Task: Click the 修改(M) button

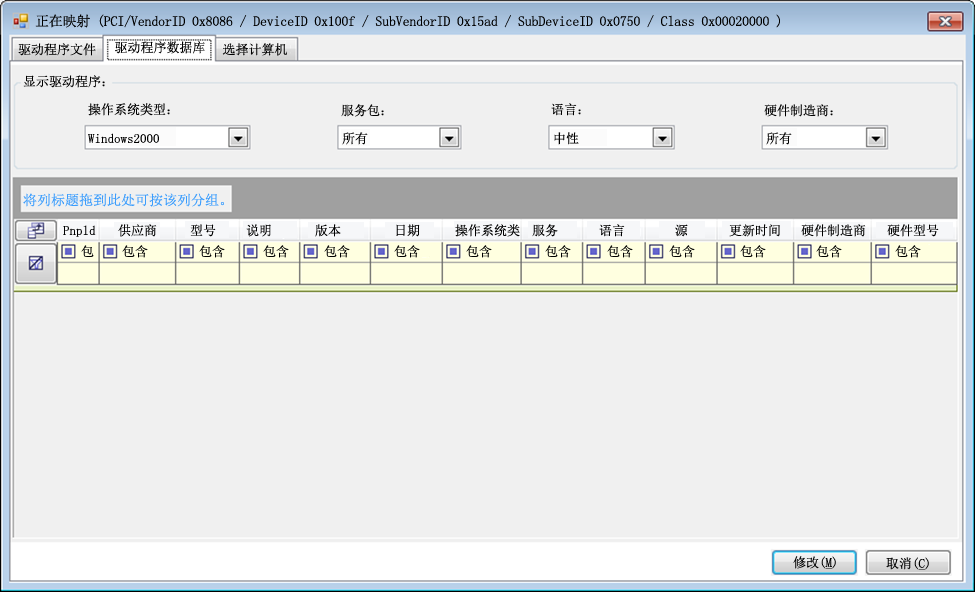Action: click(813, 563)
